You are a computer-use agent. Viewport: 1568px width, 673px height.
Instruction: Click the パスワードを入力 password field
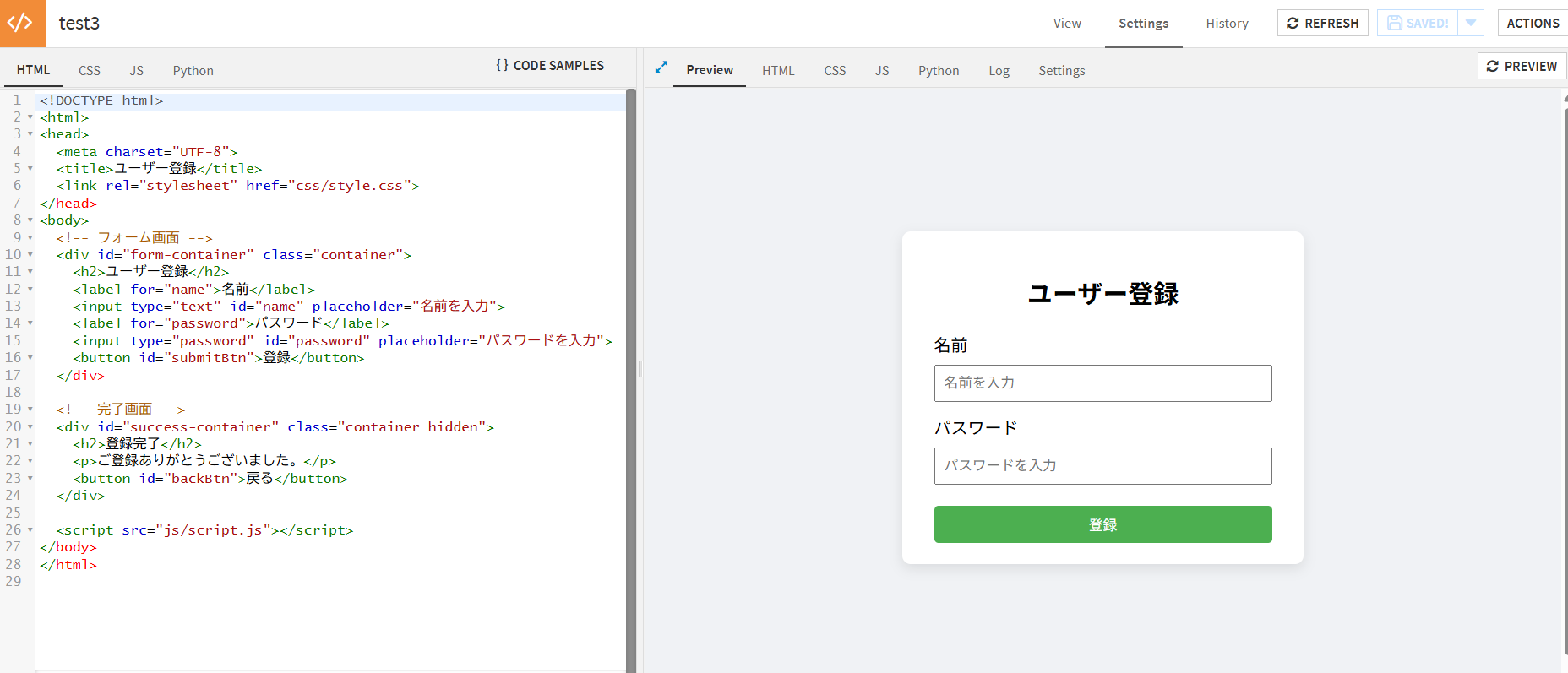click(x=1102, y=466)
